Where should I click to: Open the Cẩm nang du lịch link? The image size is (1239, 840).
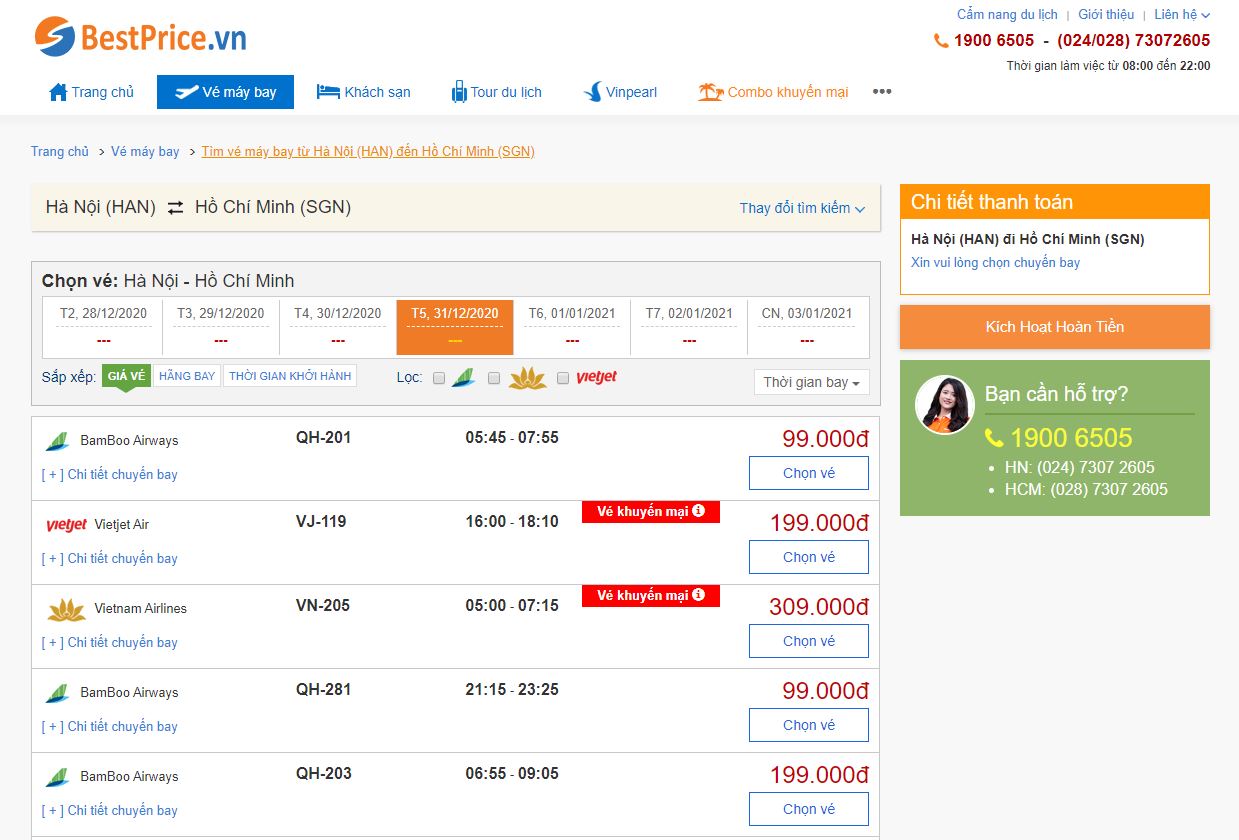click(1007, 14)
